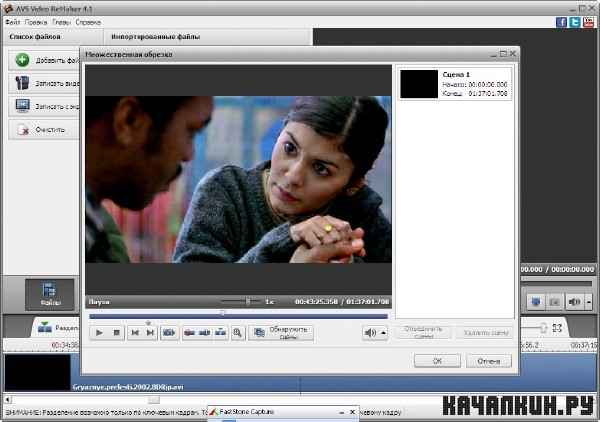Close the FastStone Capture window
The height and width of the screenshot is (422, 600).
352,412
